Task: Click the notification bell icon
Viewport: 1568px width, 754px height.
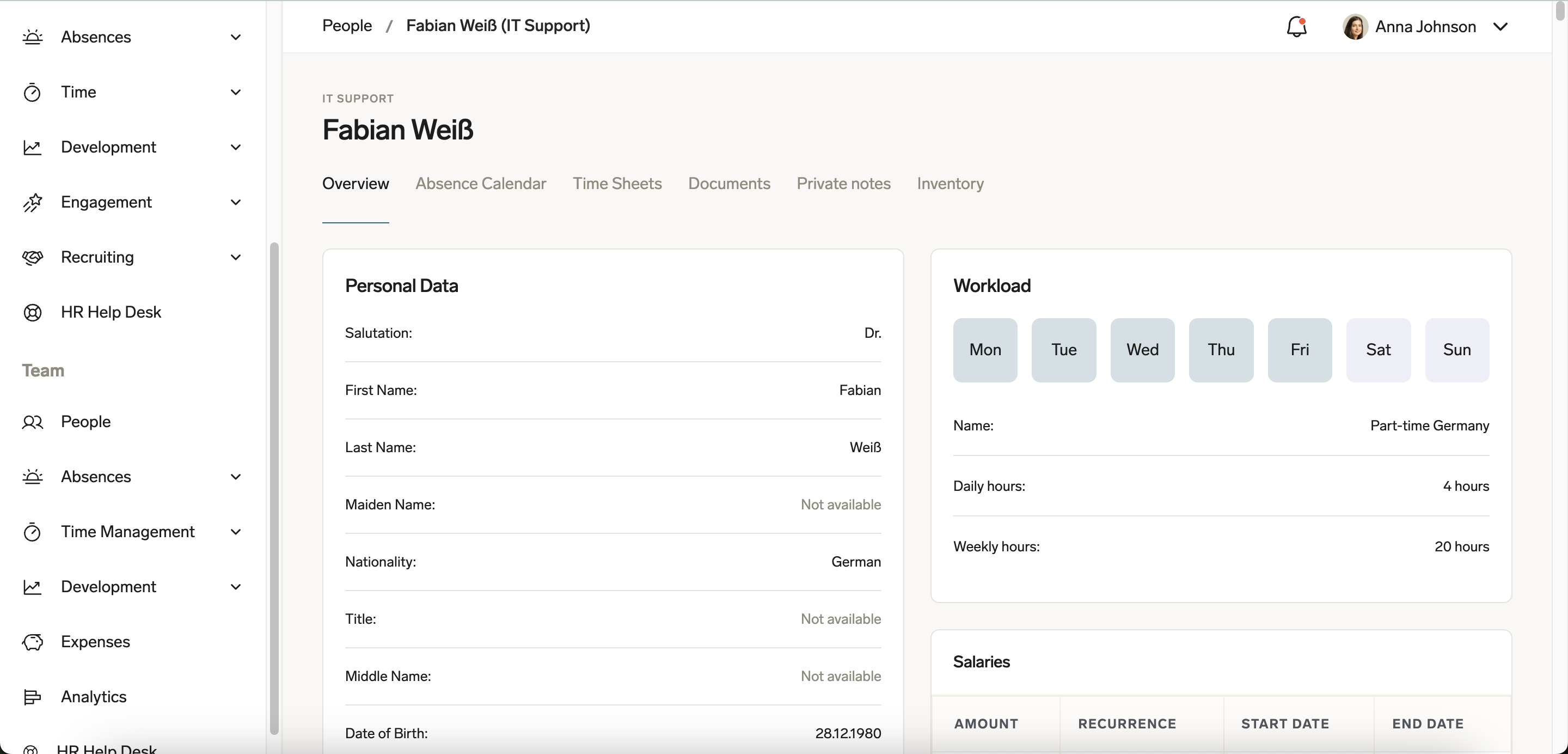Action: point(1296,27)
